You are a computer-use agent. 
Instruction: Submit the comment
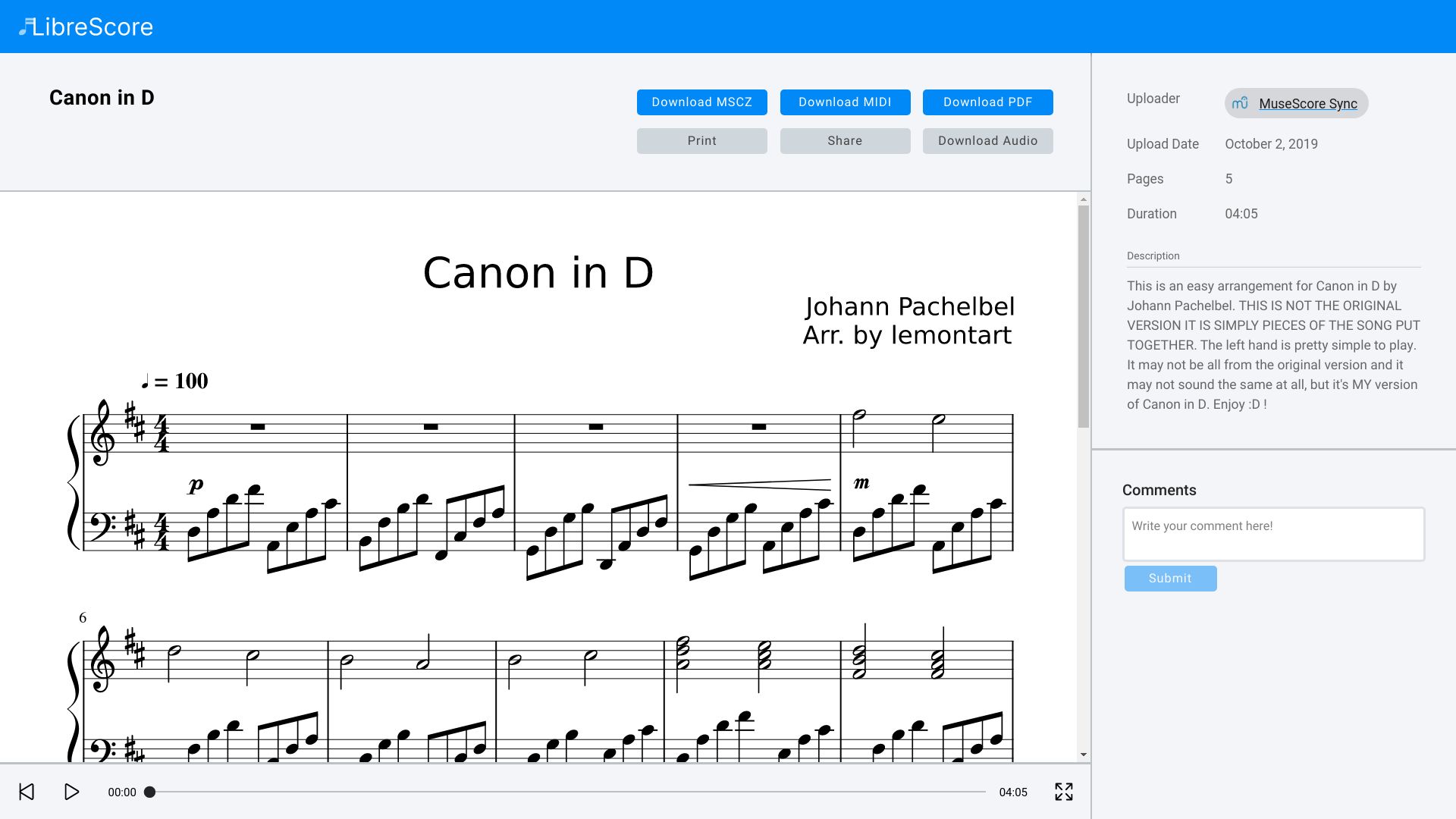pyautogui.click(x=1170, y=579)
